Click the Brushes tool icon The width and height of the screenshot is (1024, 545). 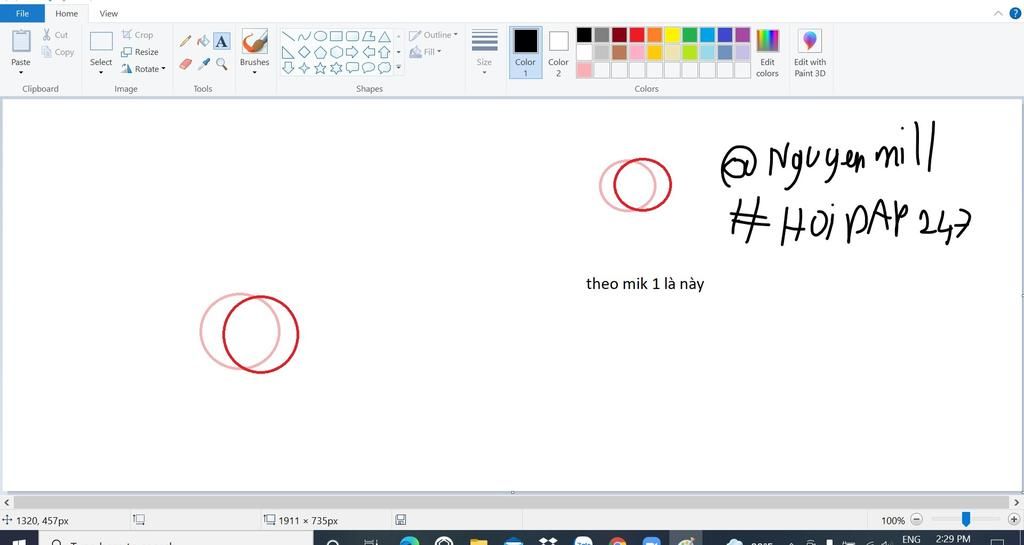[x=254, y=41]
